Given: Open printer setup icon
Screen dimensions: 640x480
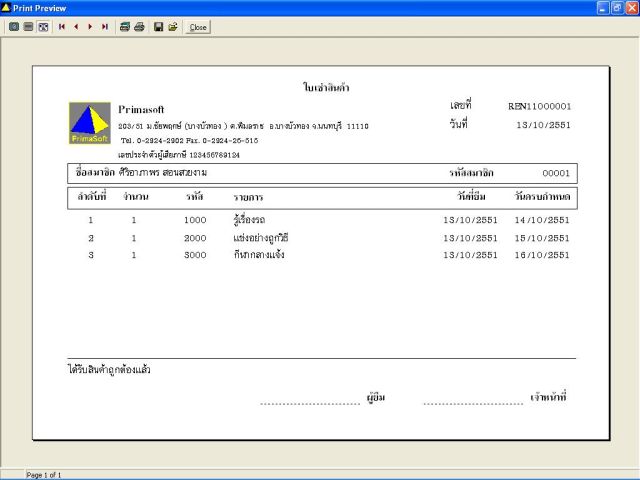Looking at the screenshot, I should [x=125, y=27].
